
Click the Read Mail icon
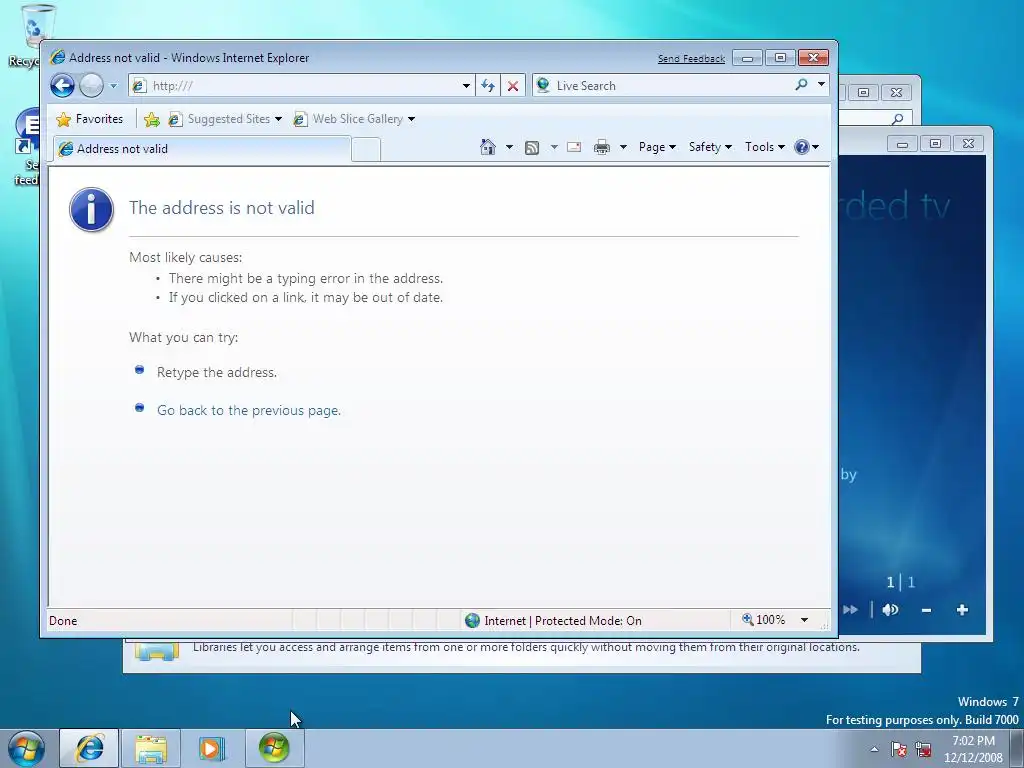tap(574, 147)
